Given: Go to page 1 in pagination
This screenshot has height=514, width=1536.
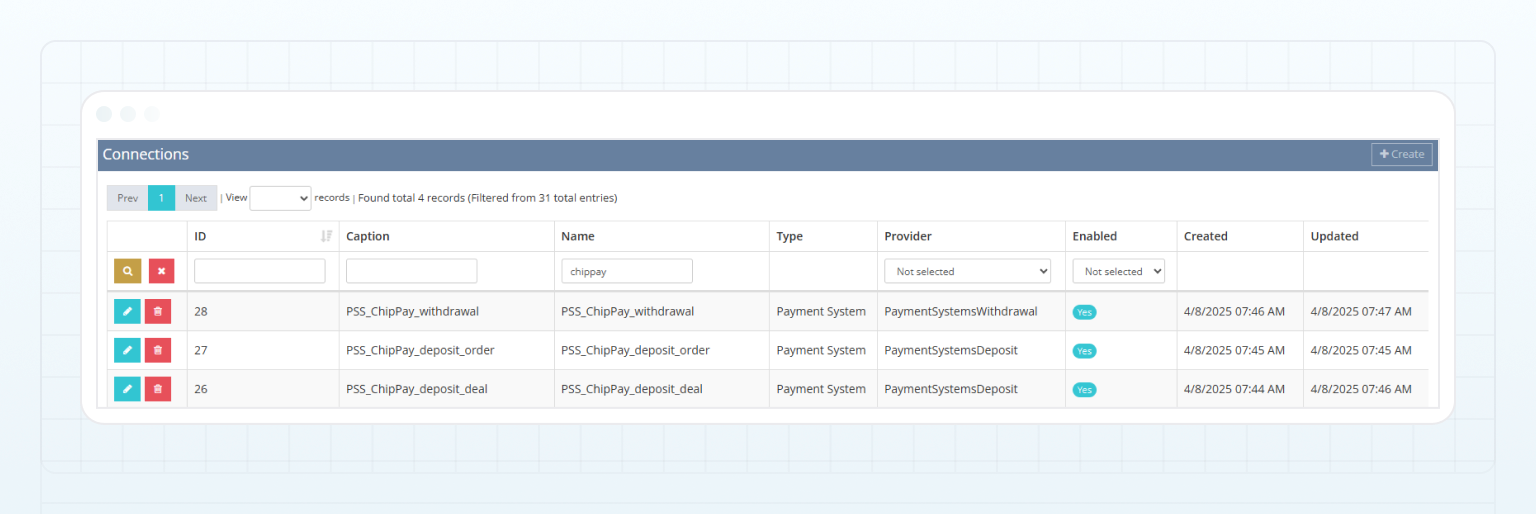Looking at the screenshot, I should tap(161, 198).
